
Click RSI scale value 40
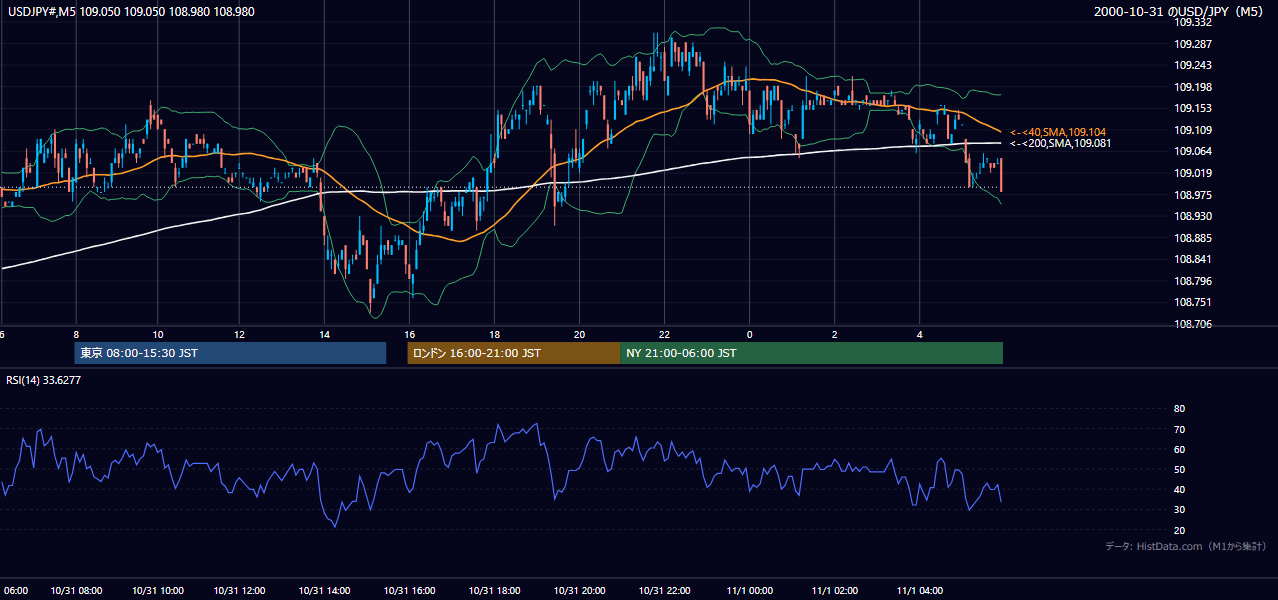pos(1179,489)
